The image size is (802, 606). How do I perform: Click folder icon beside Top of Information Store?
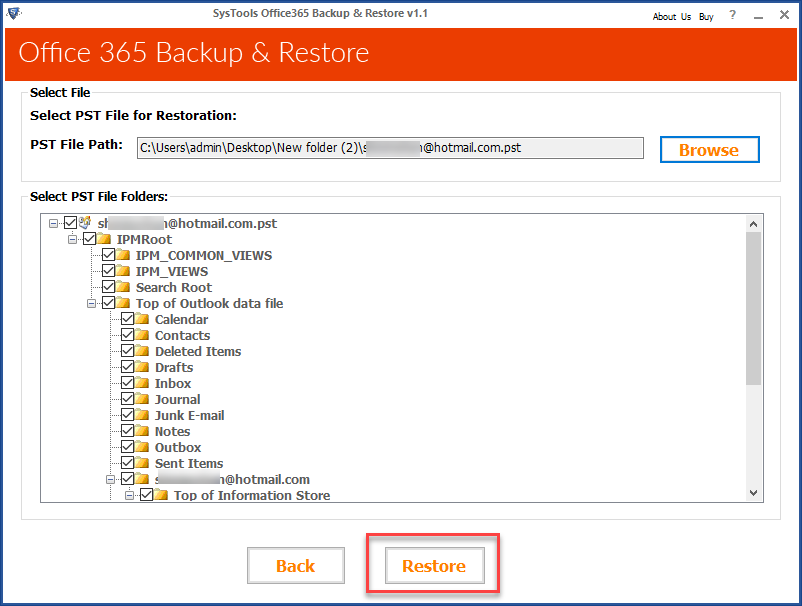click(161, 495)
